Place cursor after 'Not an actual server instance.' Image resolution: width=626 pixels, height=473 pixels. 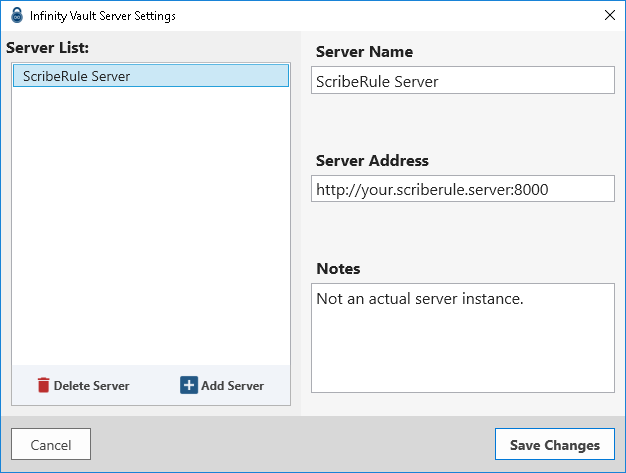(526, 299)
